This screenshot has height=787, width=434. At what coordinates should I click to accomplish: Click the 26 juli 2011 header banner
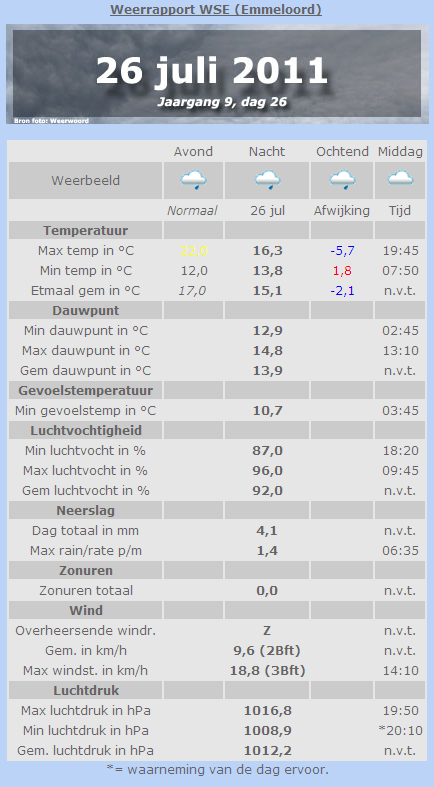(217, 74)
